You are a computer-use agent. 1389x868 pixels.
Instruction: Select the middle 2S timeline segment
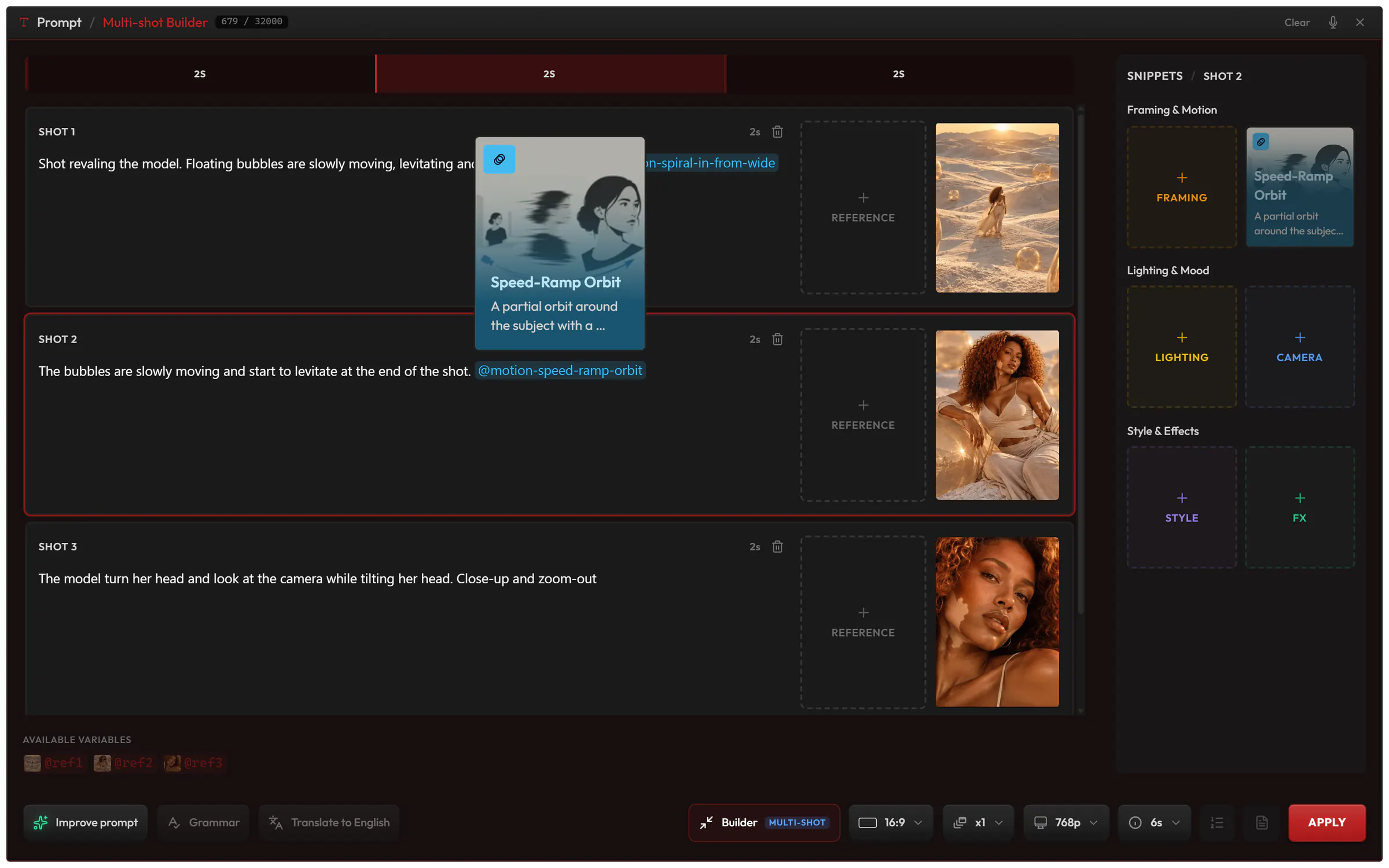pos(550,73)
